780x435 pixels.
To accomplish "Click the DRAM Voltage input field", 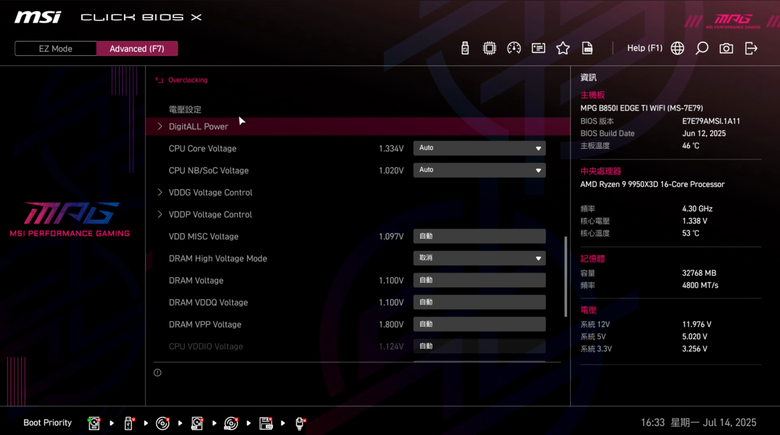I will (479, 280).
